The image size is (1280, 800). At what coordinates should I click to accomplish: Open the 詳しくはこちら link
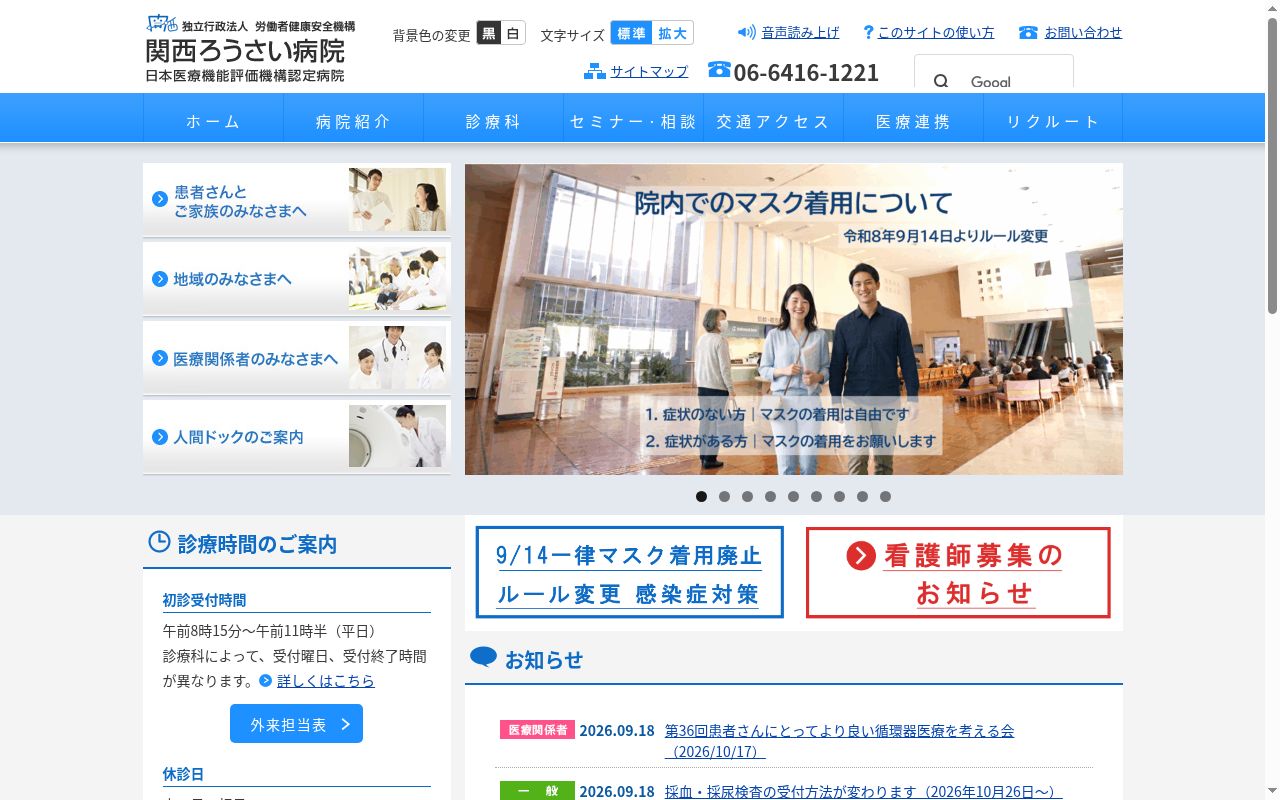click(326, 681)
